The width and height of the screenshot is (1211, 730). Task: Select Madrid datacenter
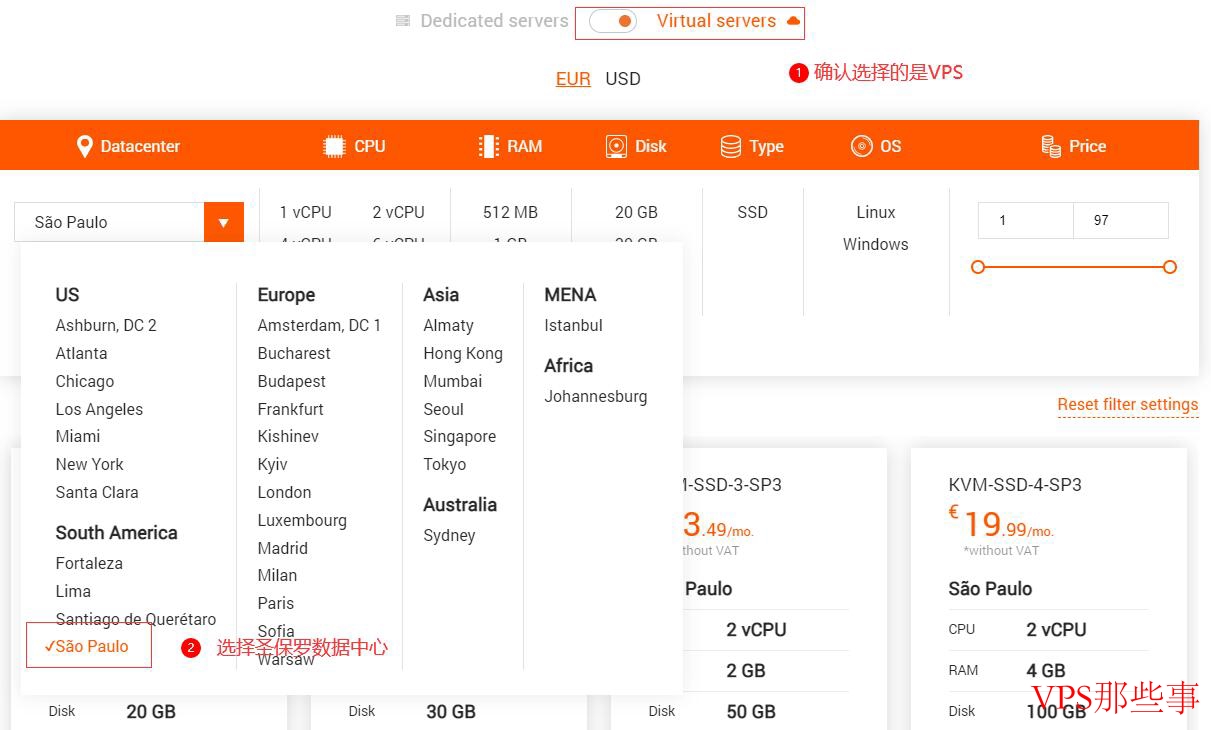pos(282,548)
